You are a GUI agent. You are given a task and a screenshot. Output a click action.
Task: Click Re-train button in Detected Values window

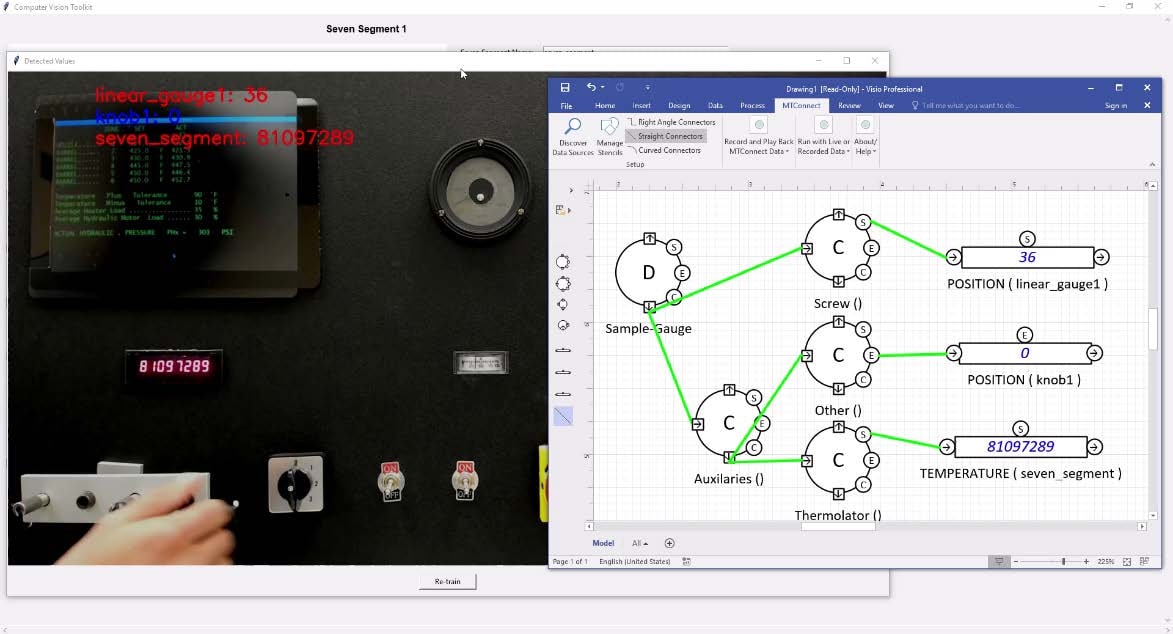click(447, 582)
